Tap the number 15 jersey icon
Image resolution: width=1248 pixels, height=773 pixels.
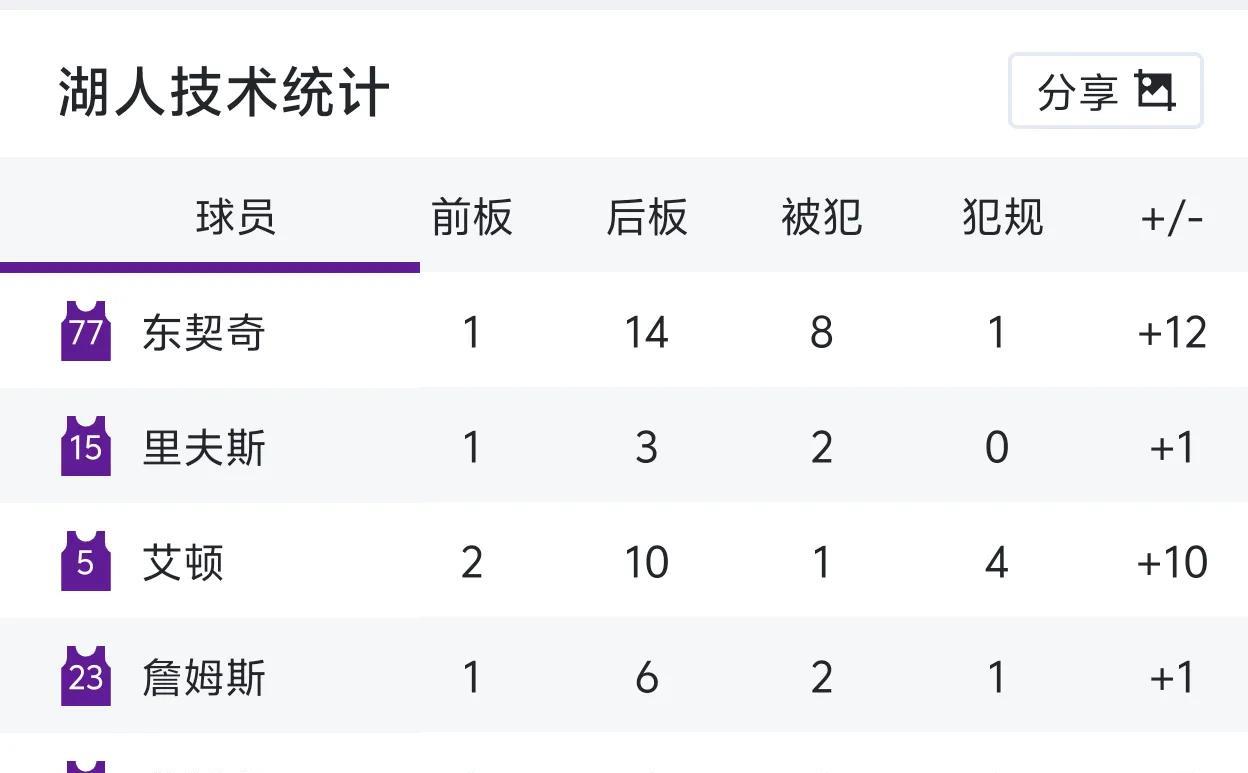(x=86, y=446)
